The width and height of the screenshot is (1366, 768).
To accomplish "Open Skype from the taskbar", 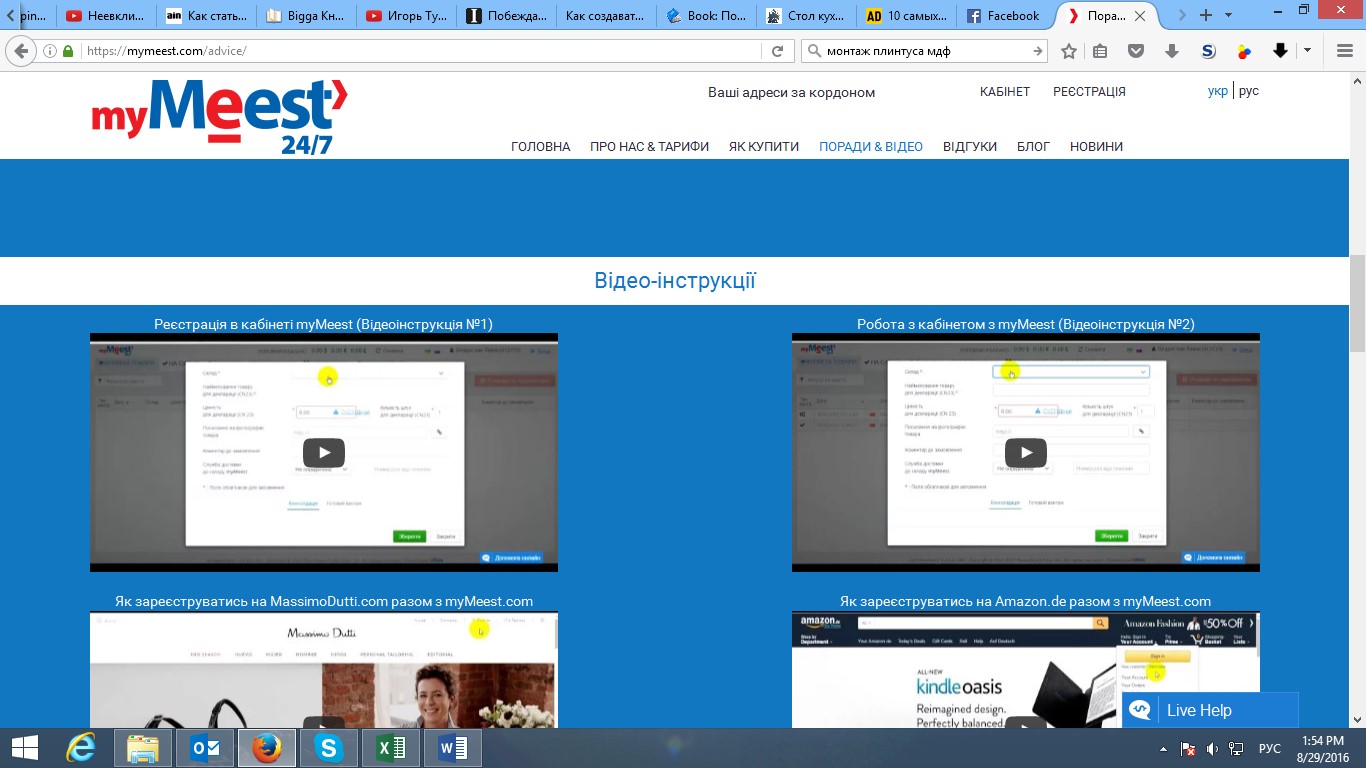I will pos(328,748).
